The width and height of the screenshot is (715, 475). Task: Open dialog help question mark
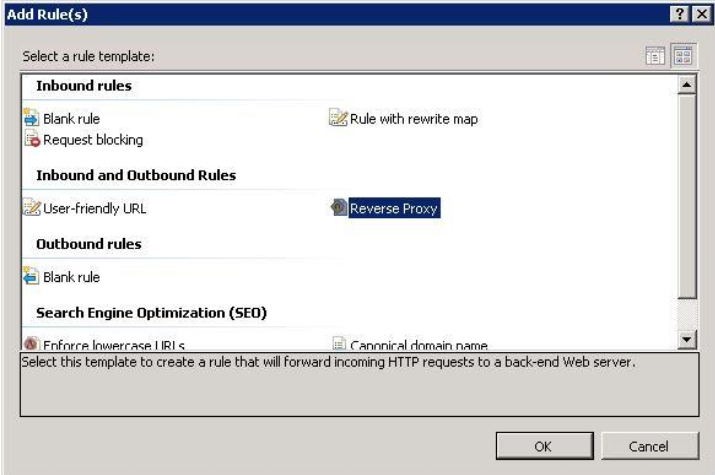tap(679, 14)
